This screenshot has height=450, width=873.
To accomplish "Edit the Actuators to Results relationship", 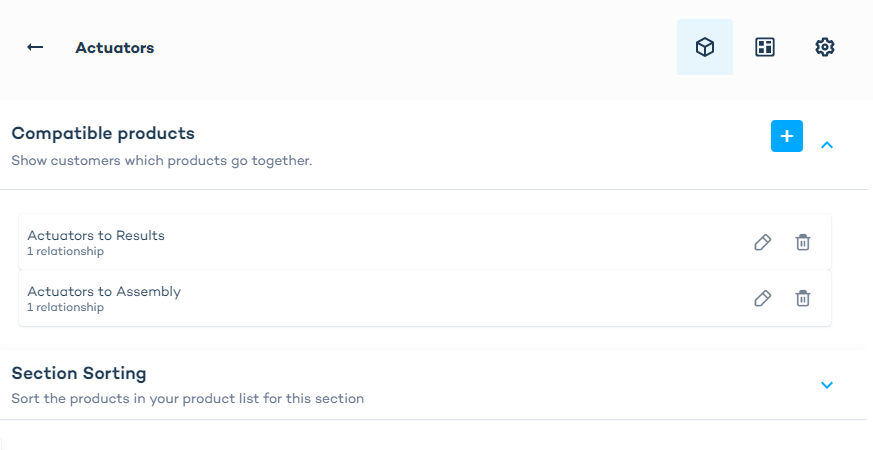I will point(763,242).
